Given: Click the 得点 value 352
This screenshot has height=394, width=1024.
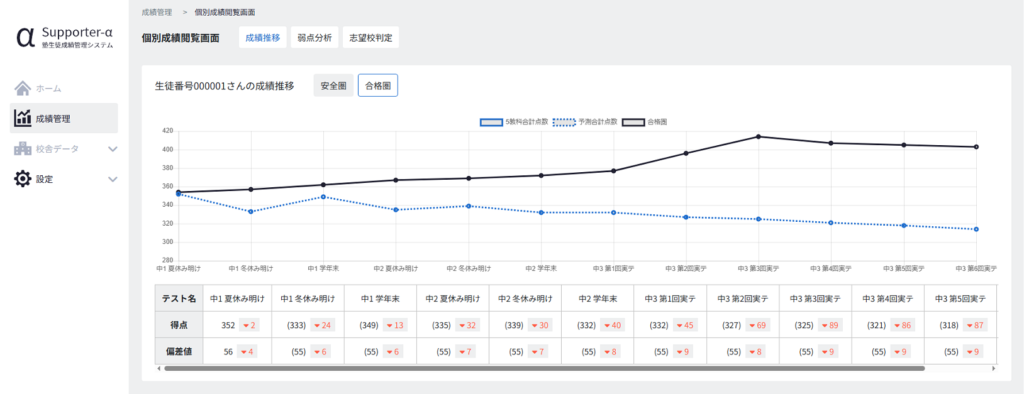Looking at the screenshot, I should (x=228, y=325).
